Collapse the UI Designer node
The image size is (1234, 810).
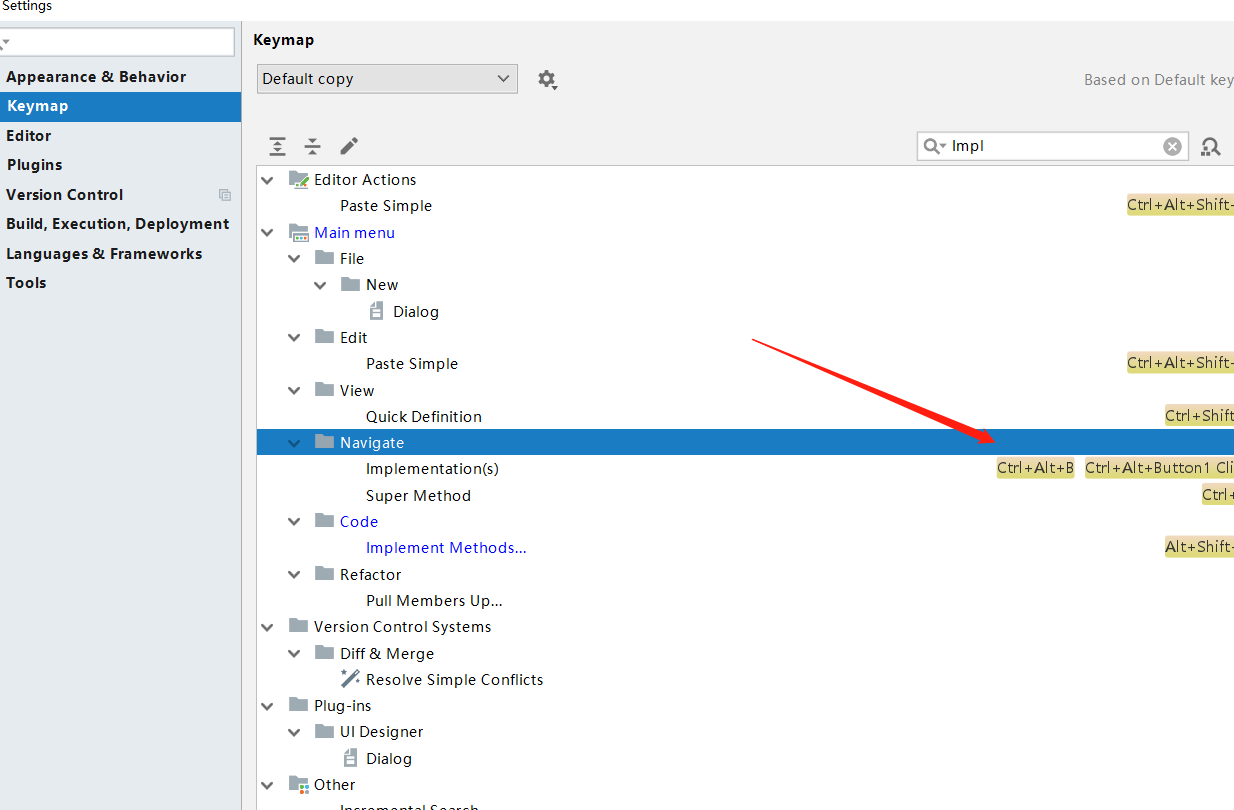294,732
